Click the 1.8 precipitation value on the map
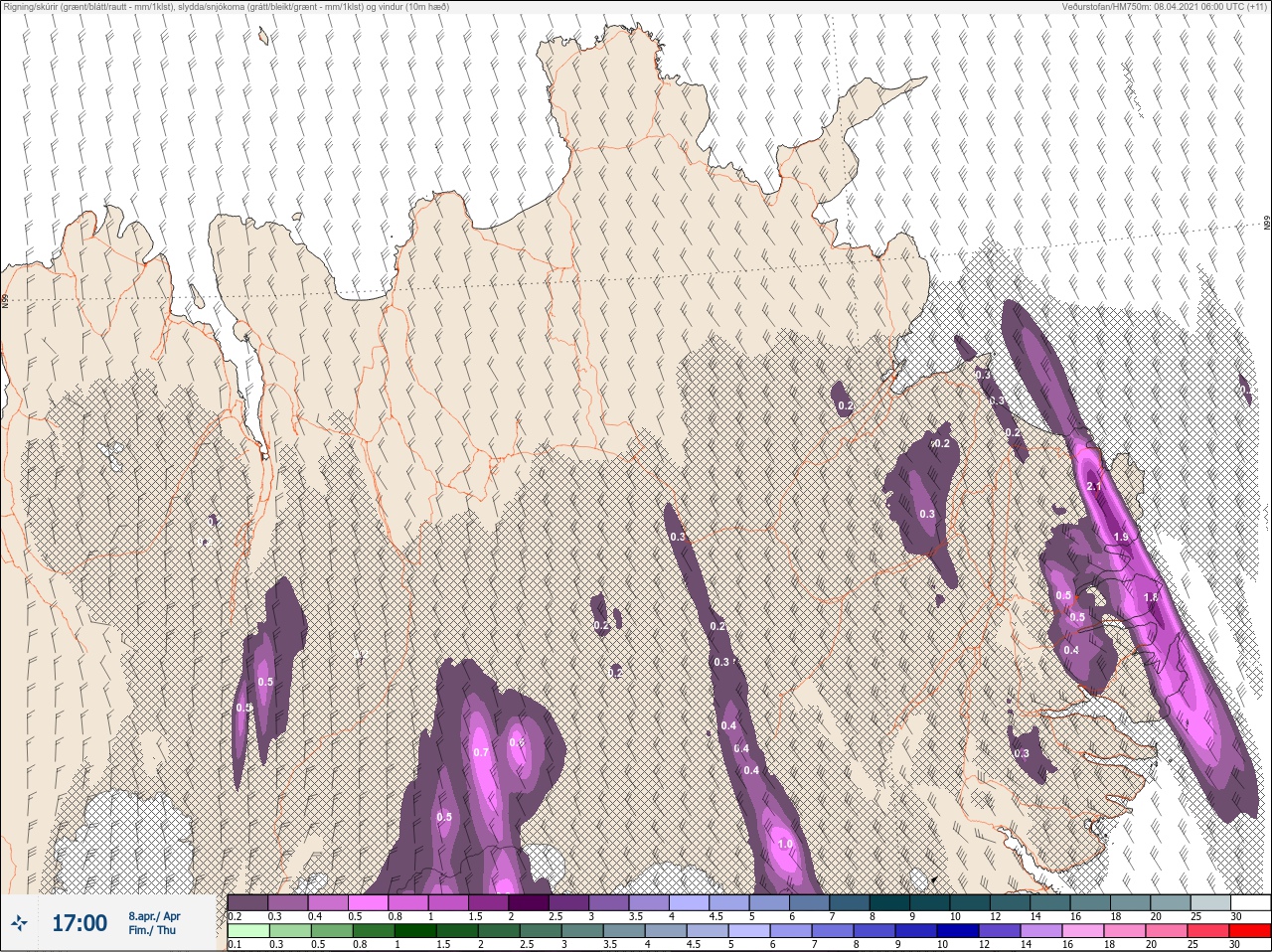The width and height of the screenshot is (1272, 952). coord(1151,597)
